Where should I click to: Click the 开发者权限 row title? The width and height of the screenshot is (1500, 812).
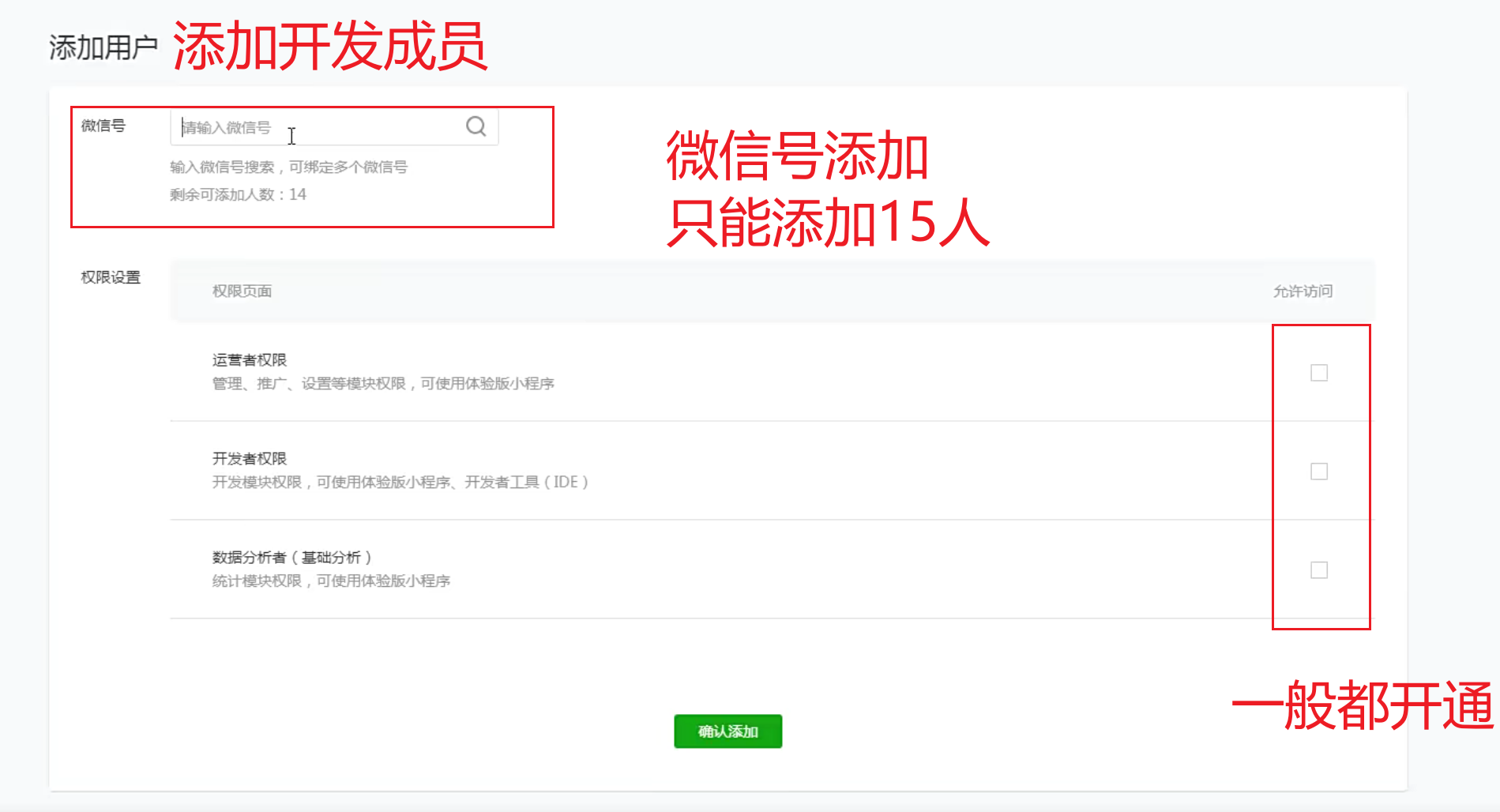(249, 459)
